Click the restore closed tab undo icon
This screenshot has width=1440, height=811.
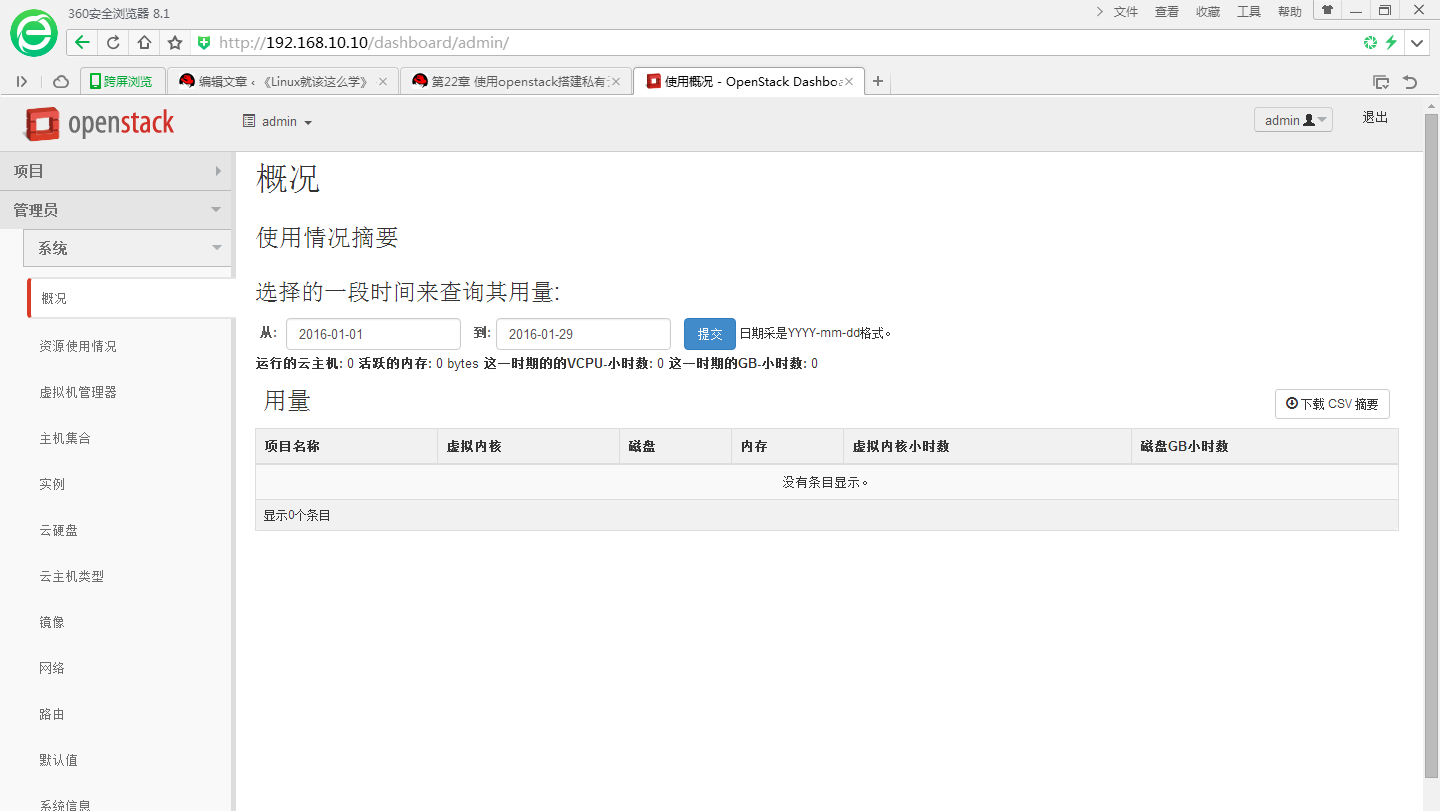point(1410,82)
